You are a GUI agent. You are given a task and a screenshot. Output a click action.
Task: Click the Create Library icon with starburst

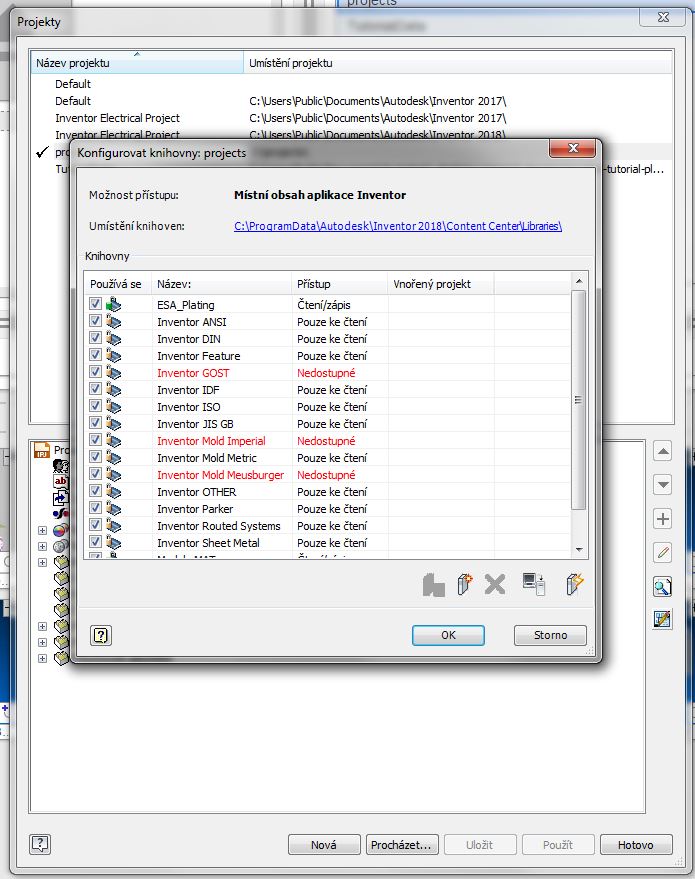pos(465,584)
